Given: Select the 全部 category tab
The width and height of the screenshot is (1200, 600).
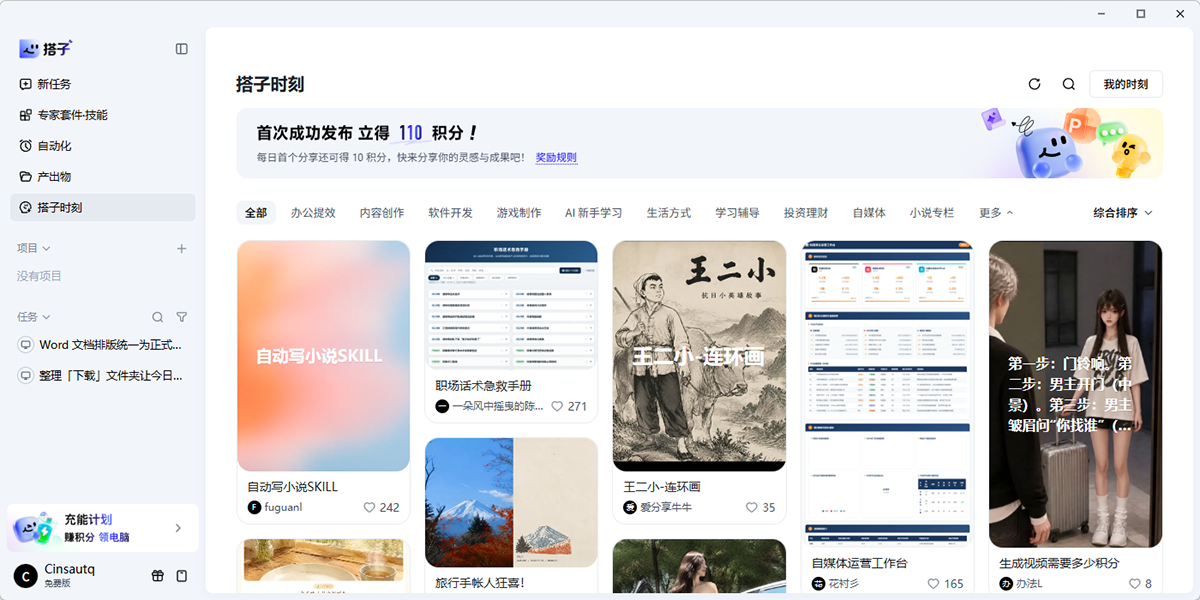Looking at the screenshot, I should point(256,213).
